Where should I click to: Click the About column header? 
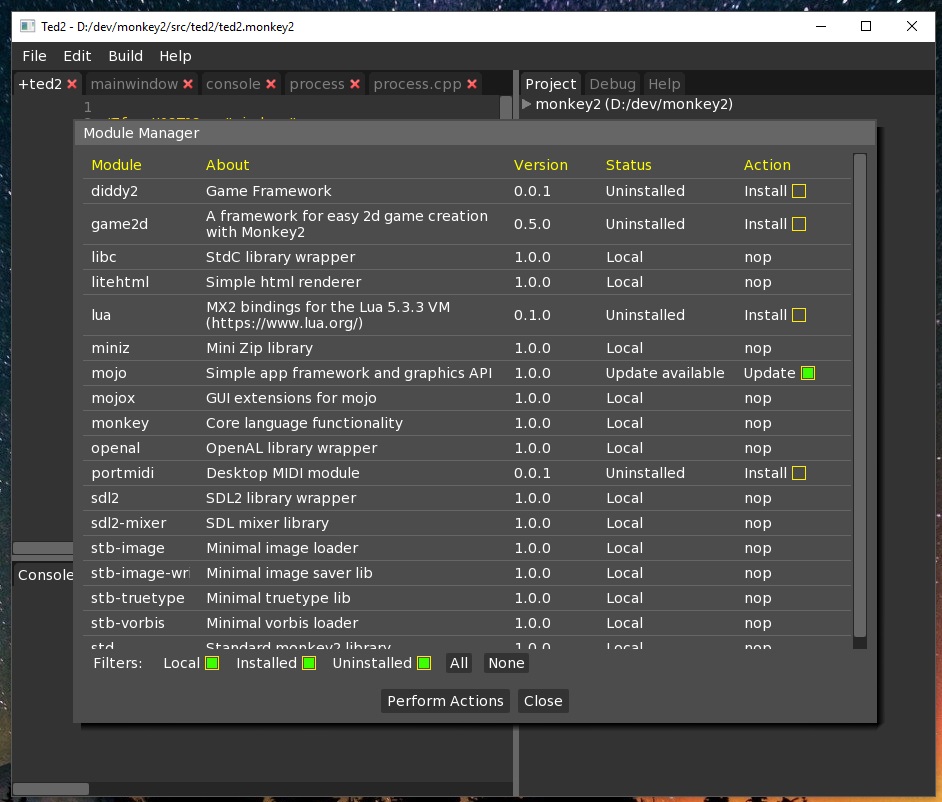point(227,165)
